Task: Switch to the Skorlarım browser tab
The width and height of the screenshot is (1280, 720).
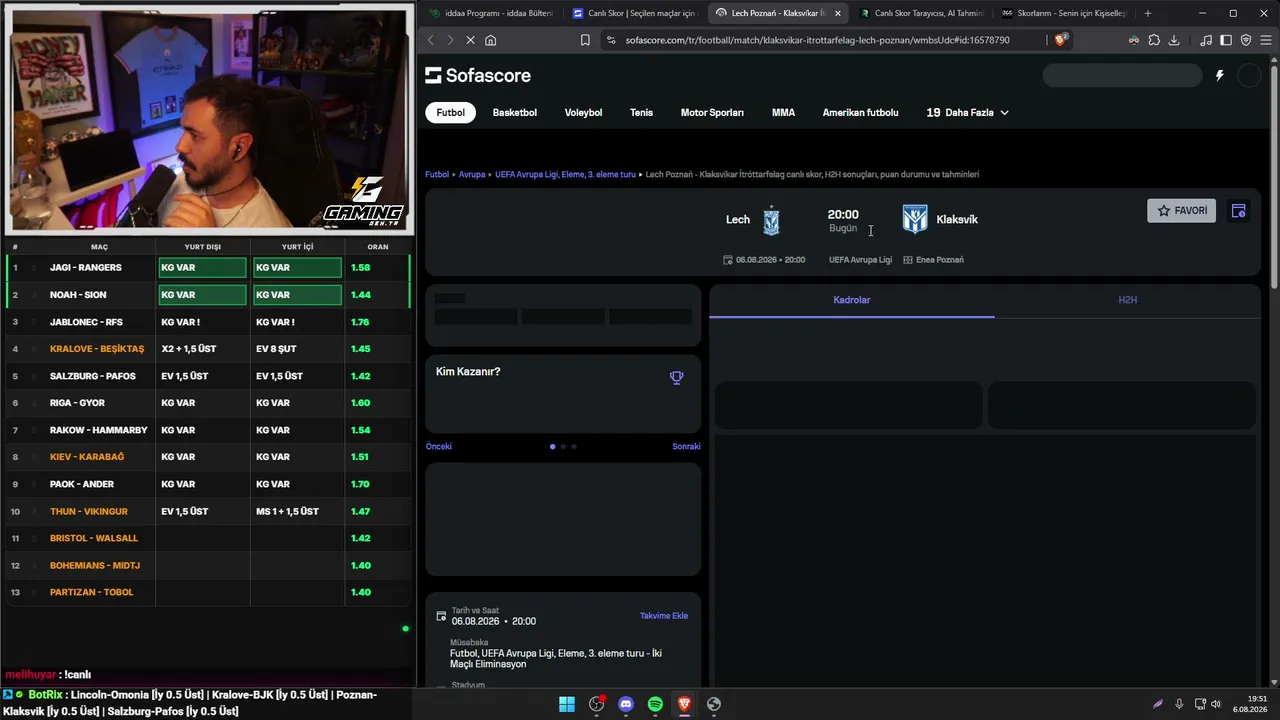Action: pyautogui.click(x=1064, y=14)
